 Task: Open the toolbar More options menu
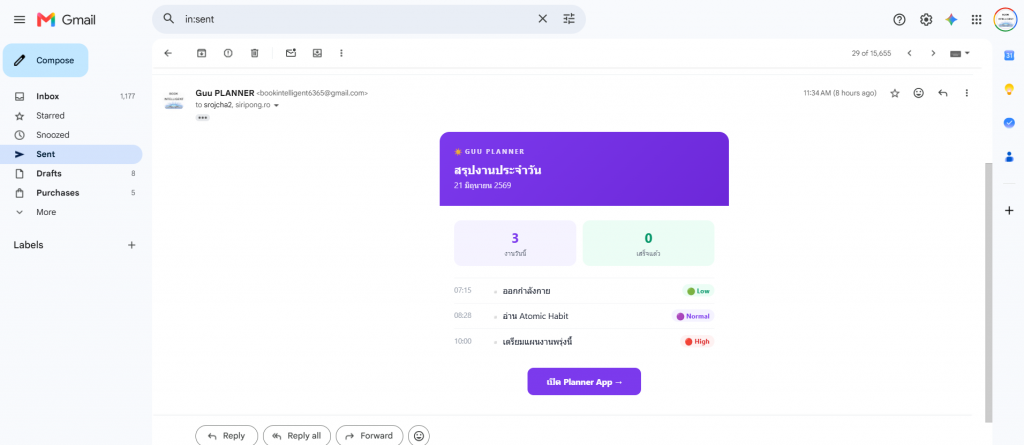point(341,53)
